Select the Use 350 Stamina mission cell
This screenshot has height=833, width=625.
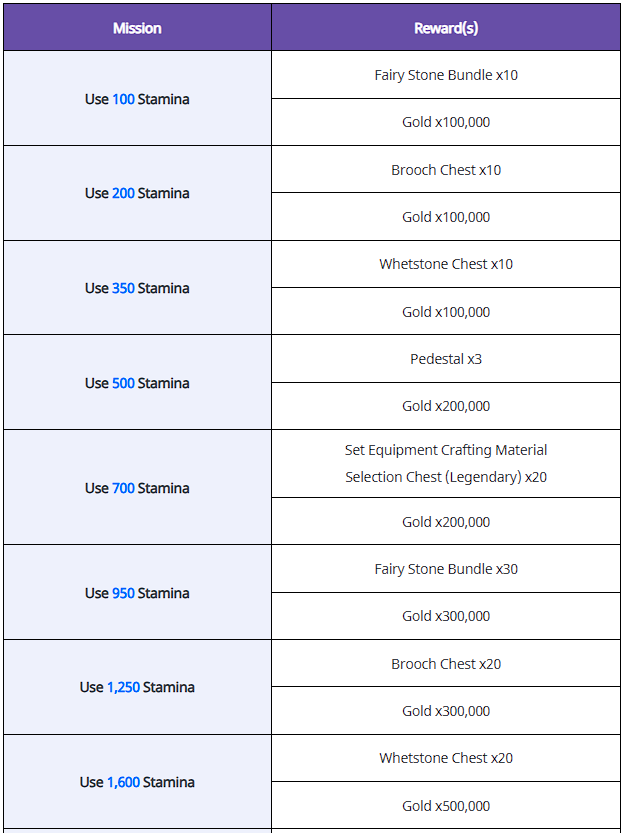pyautogui.click(x=137, y=287)
